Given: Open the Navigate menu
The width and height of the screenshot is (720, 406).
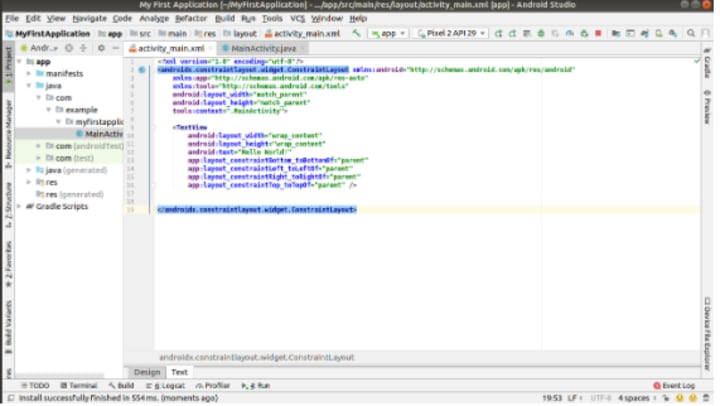Looking at the screenshot, I should (89, 18).
